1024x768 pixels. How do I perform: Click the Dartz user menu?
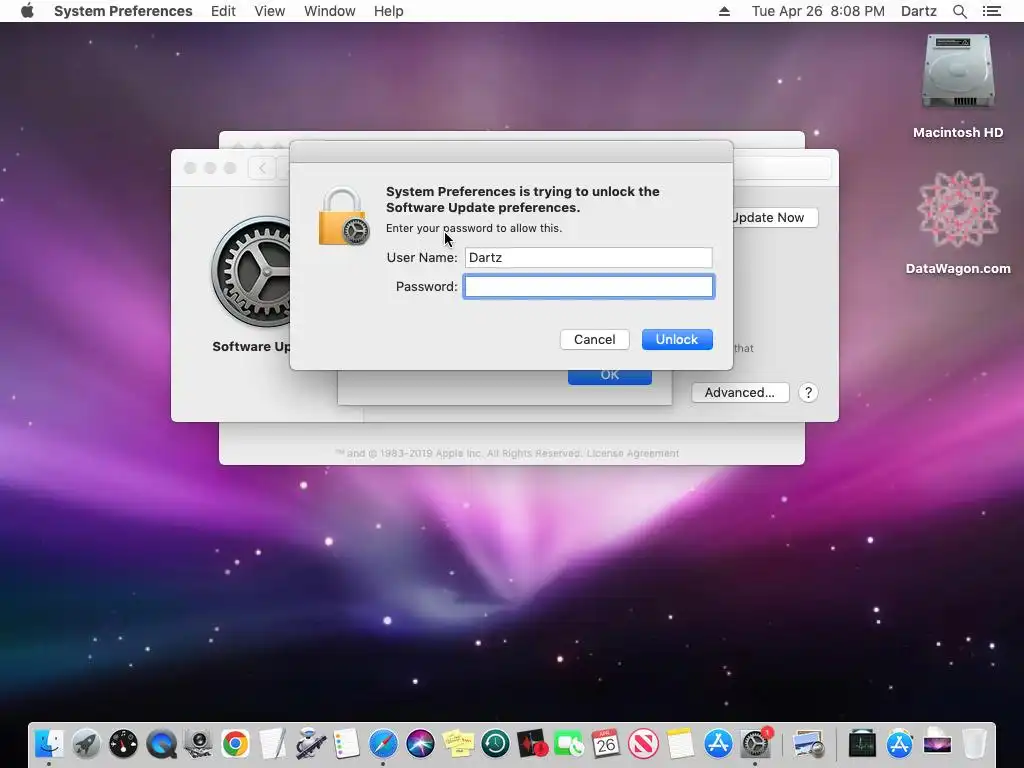point(918,11)
